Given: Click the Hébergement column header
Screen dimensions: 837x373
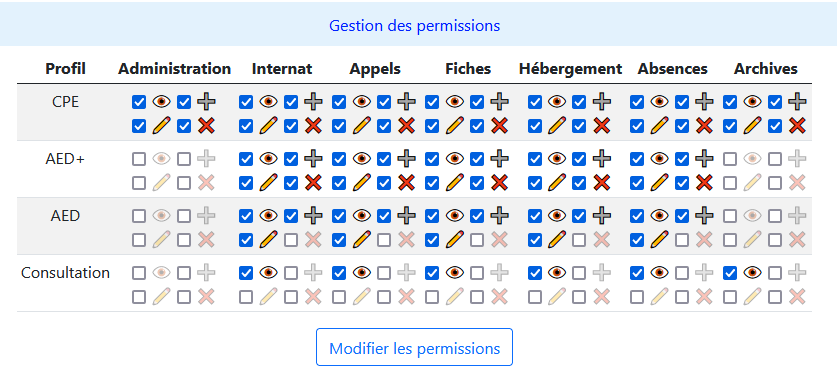Looking at the screenshot, I should 570,69.
